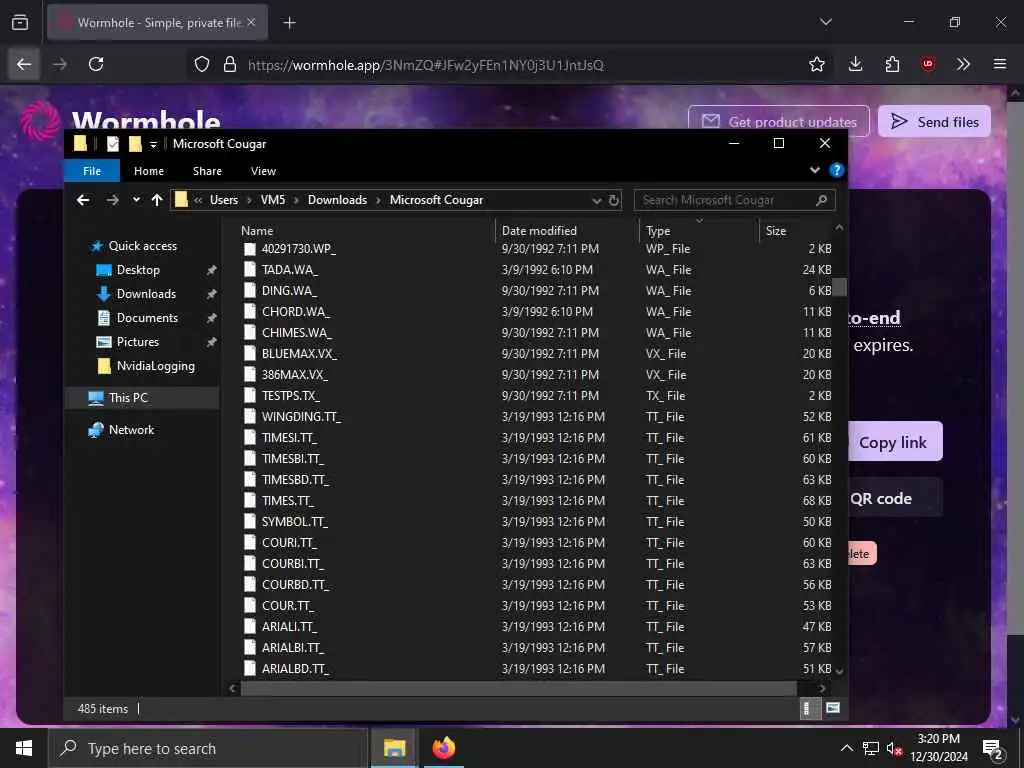Click taskbar search box
Image resolution: width=1024 pixels, height=768 pixels.
click(208, 748)
